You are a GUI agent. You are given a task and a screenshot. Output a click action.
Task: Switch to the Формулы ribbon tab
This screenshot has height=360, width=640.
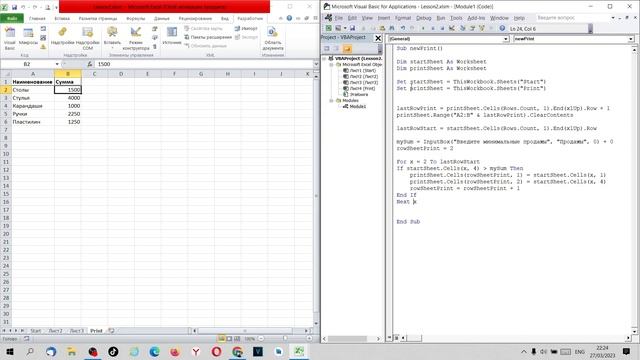tap(136, 18)
